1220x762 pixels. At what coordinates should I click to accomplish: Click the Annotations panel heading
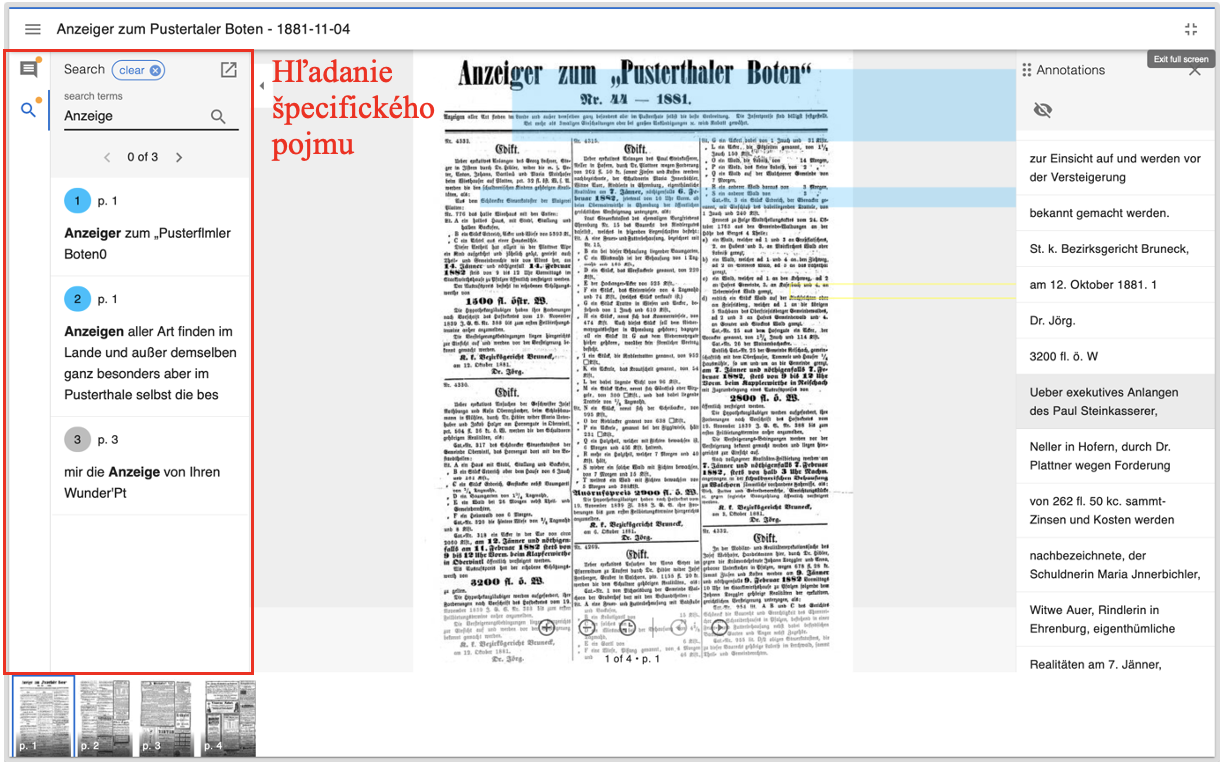pos(1070,70)
